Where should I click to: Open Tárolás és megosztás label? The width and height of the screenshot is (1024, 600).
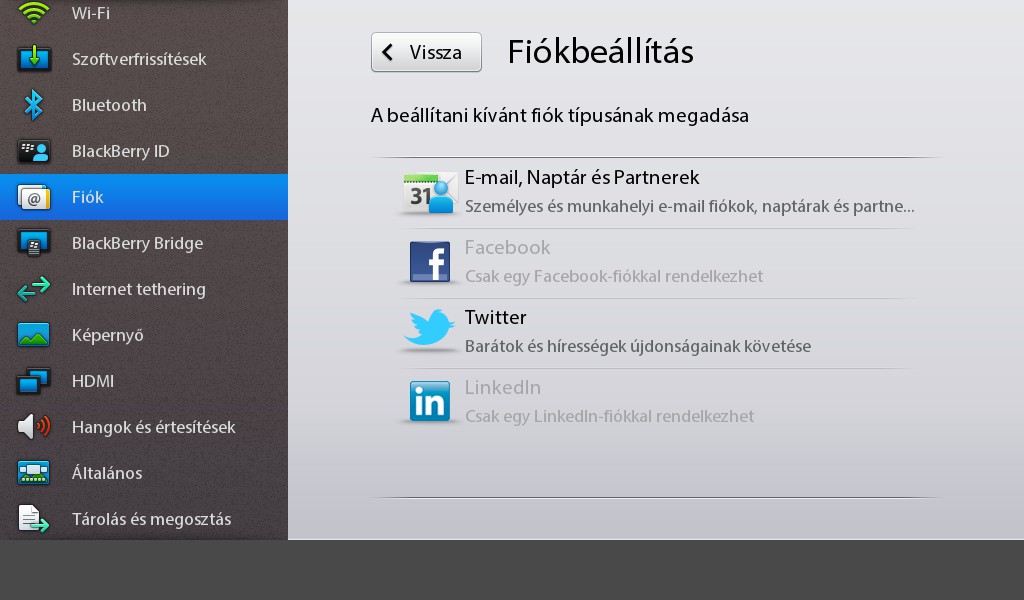(x=152, y=520)
